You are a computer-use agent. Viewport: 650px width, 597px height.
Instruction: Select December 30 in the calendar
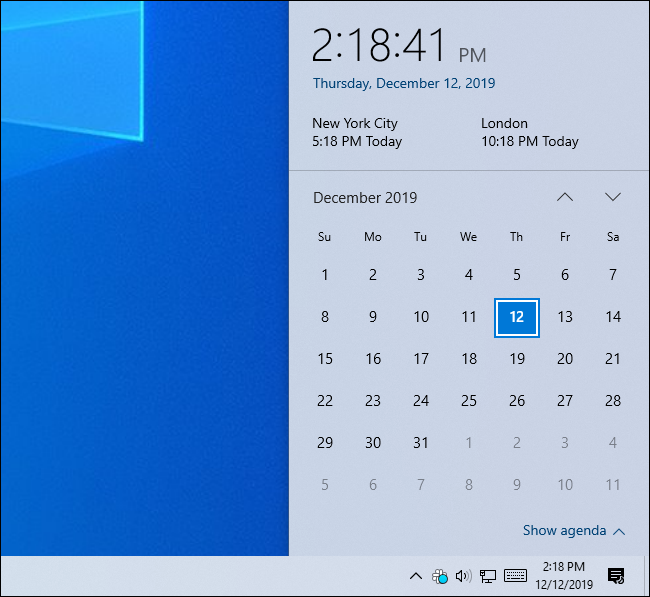(x=373, y=443)
